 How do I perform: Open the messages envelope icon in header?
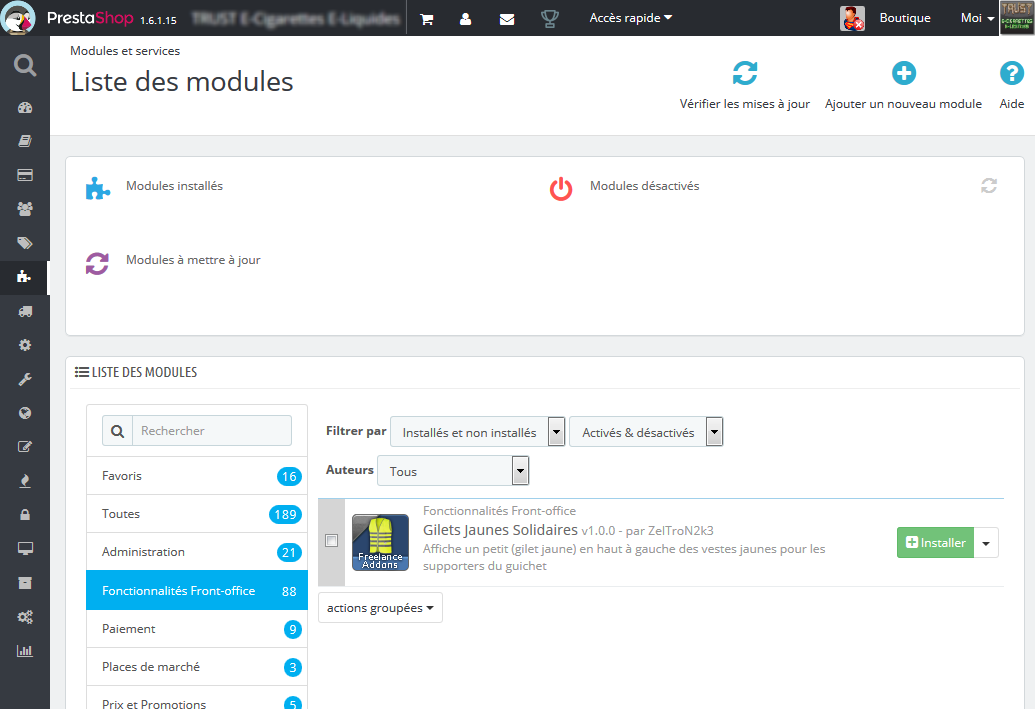(x=507, y=19)
